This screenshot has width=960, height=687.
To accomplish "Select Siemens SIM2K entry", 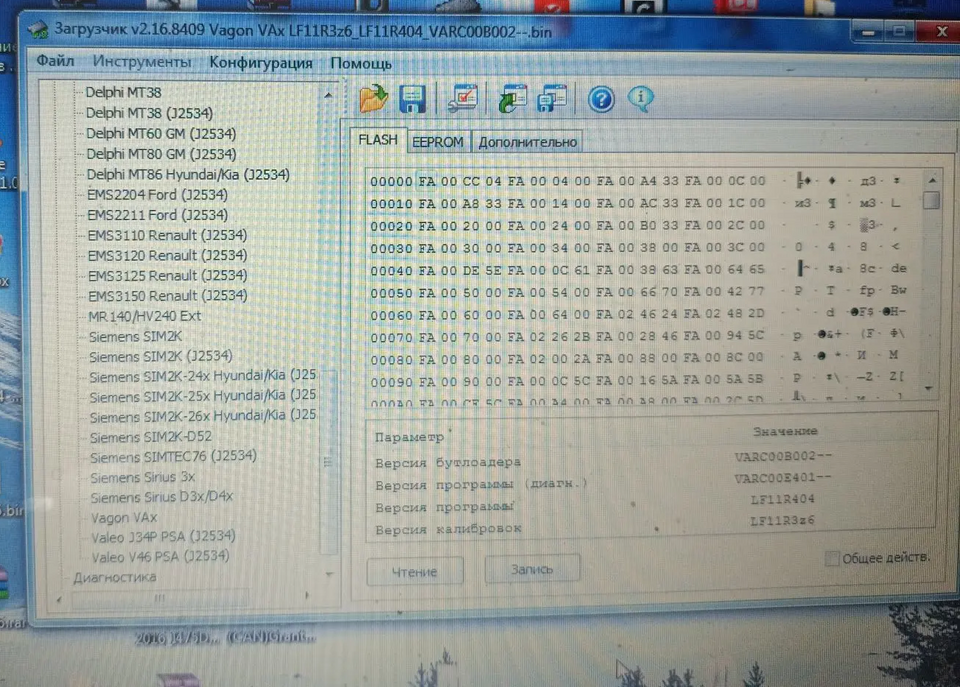I will (135, 336).
